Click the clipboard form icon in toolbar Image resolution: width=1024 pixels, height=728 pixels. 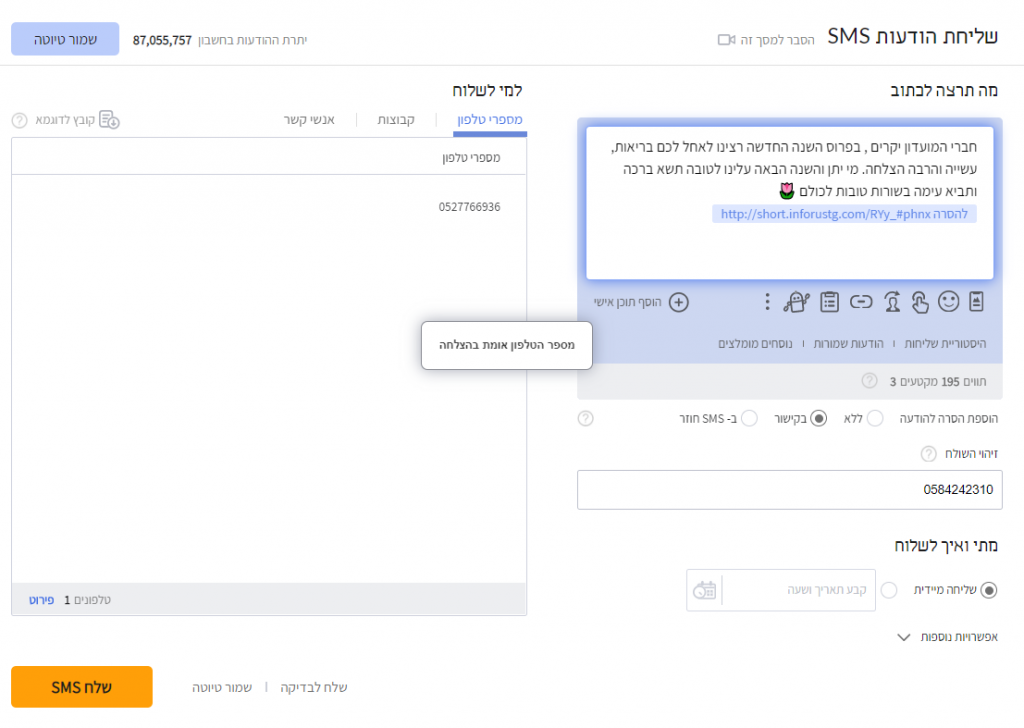click(x=829, y=301)
